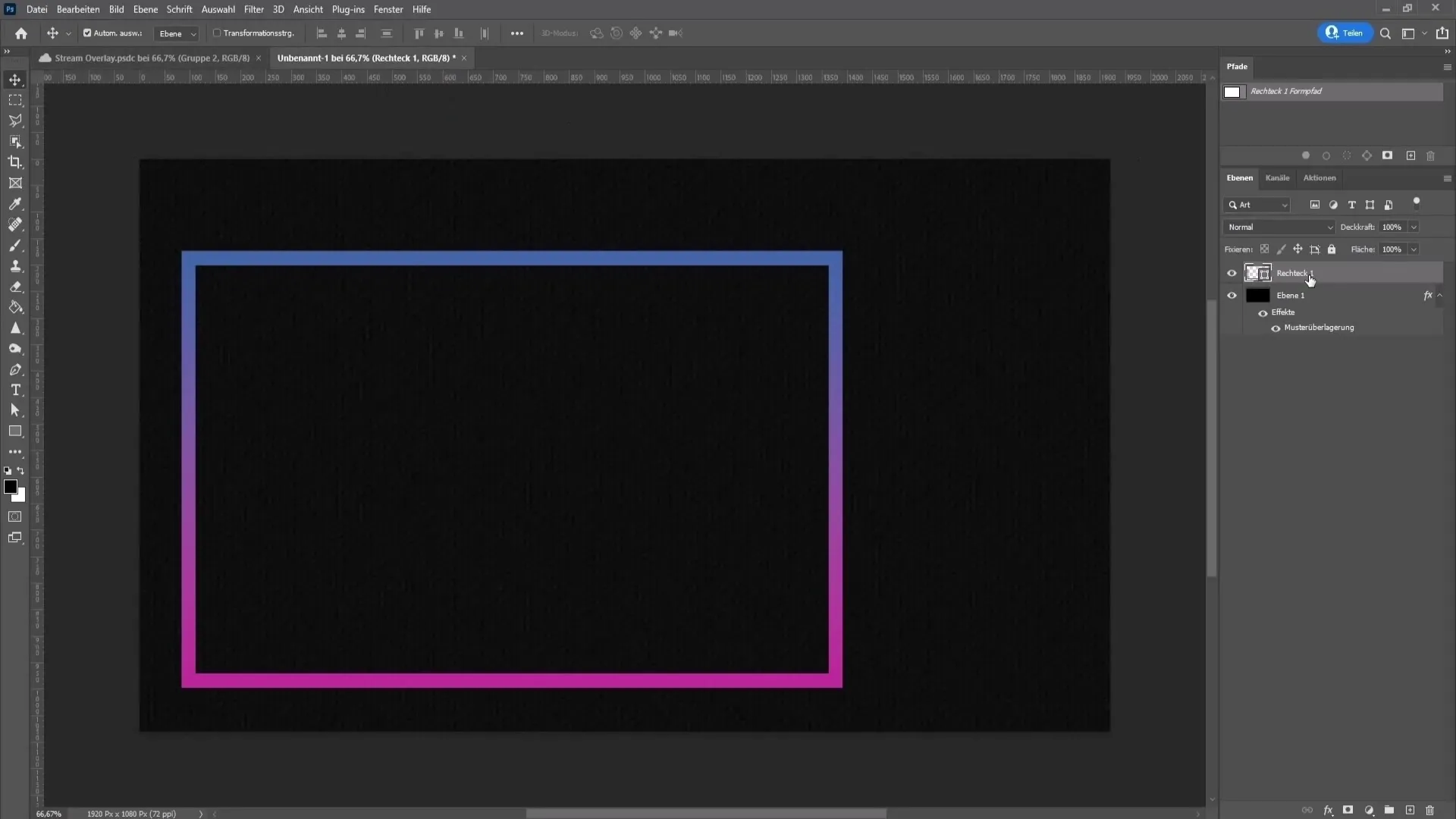Open the Ebene auto-select dropdown
Screen dimensions: 1456x819
coord(177,33)
